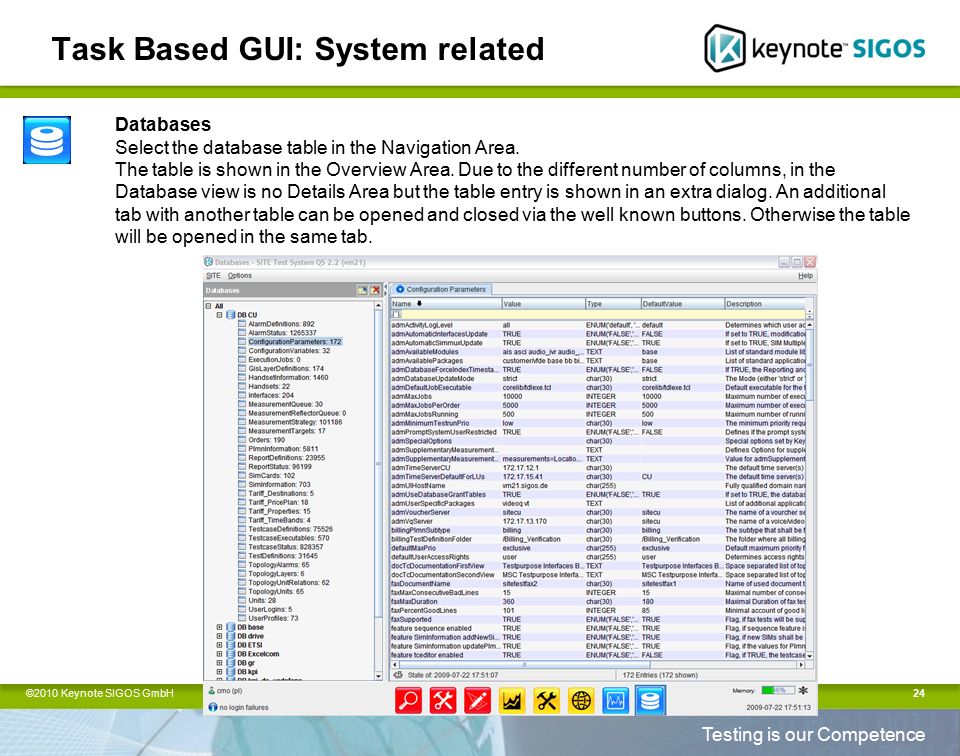Open the Options menu
The height and width of the screenshot is (756, 960).
239,275
